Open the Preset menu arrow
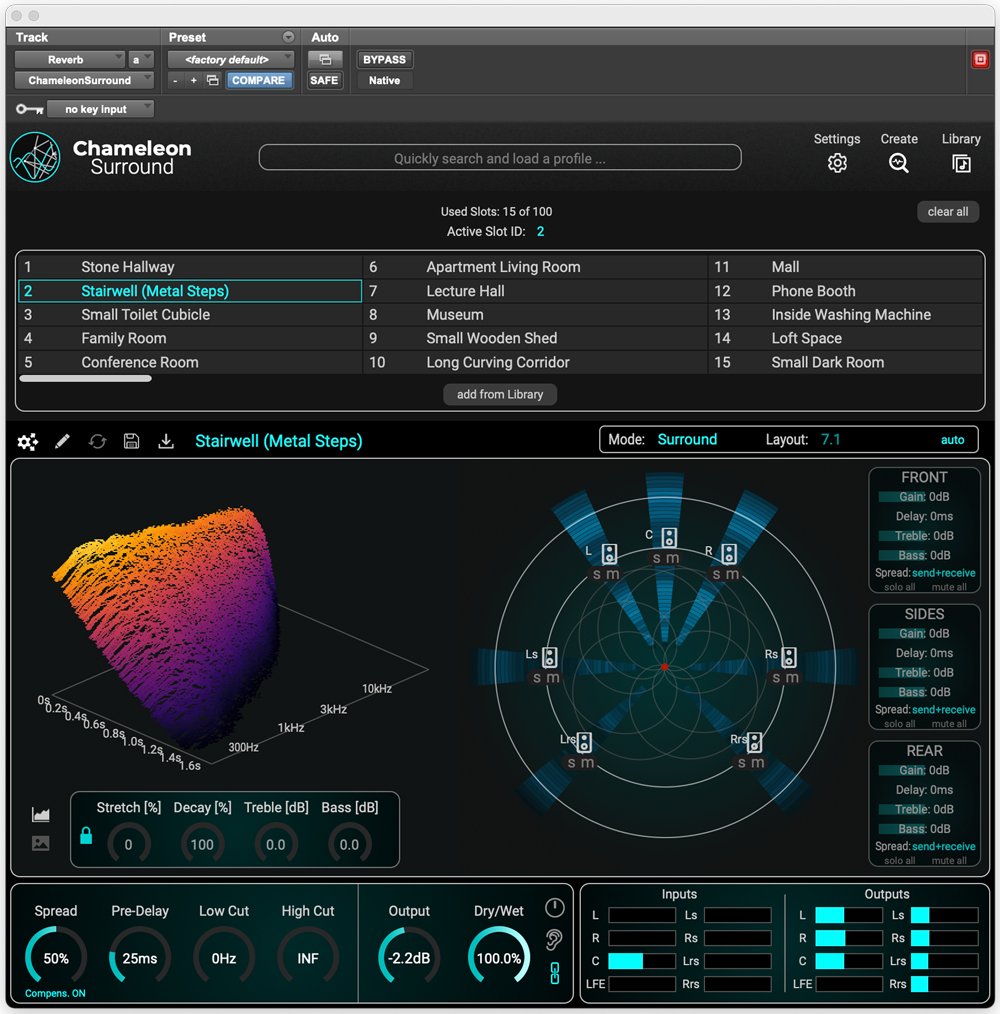Screen dimensions: 1000x1014 [x=288, y=37]
